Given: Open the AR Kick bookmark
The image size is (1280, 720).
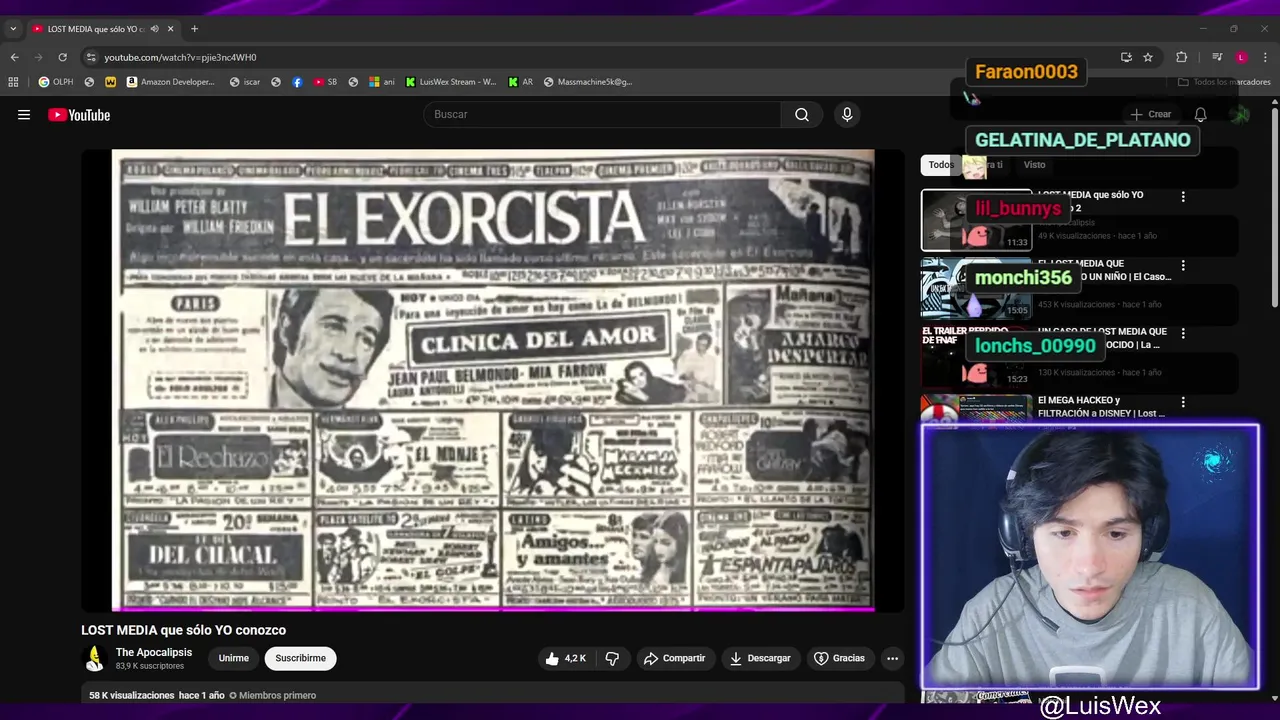Looking at the screenshot, I should tap(521, 82).
